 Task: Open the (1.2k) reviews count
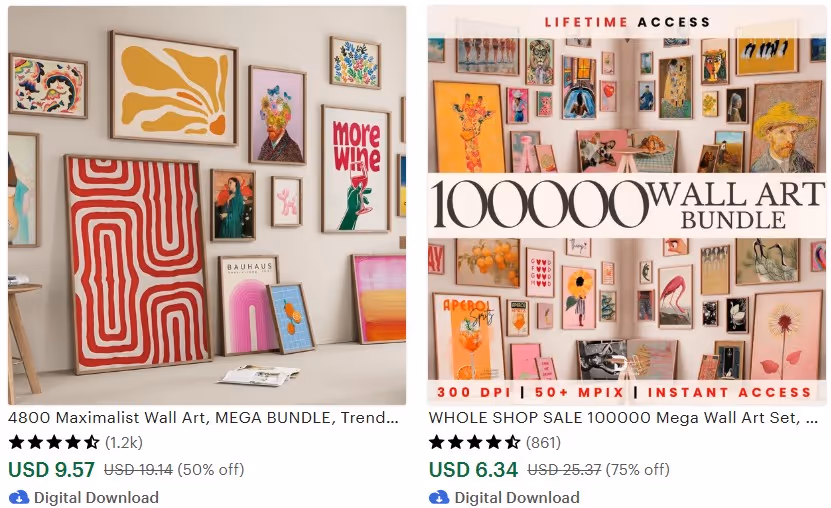tap(124, 442)
